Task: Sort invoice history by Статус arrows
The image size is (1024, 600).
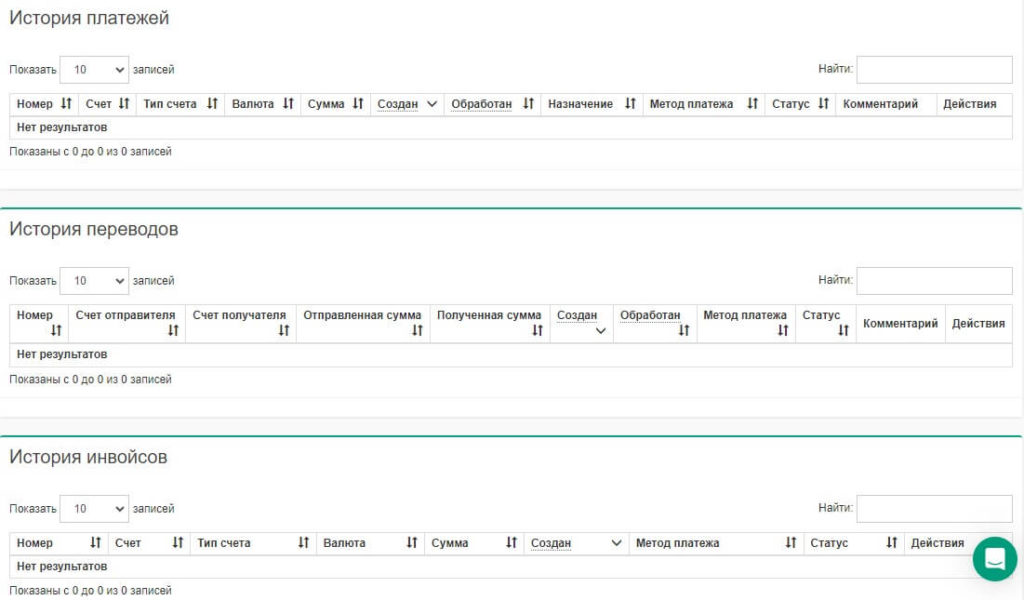Action: pos(891,543)
